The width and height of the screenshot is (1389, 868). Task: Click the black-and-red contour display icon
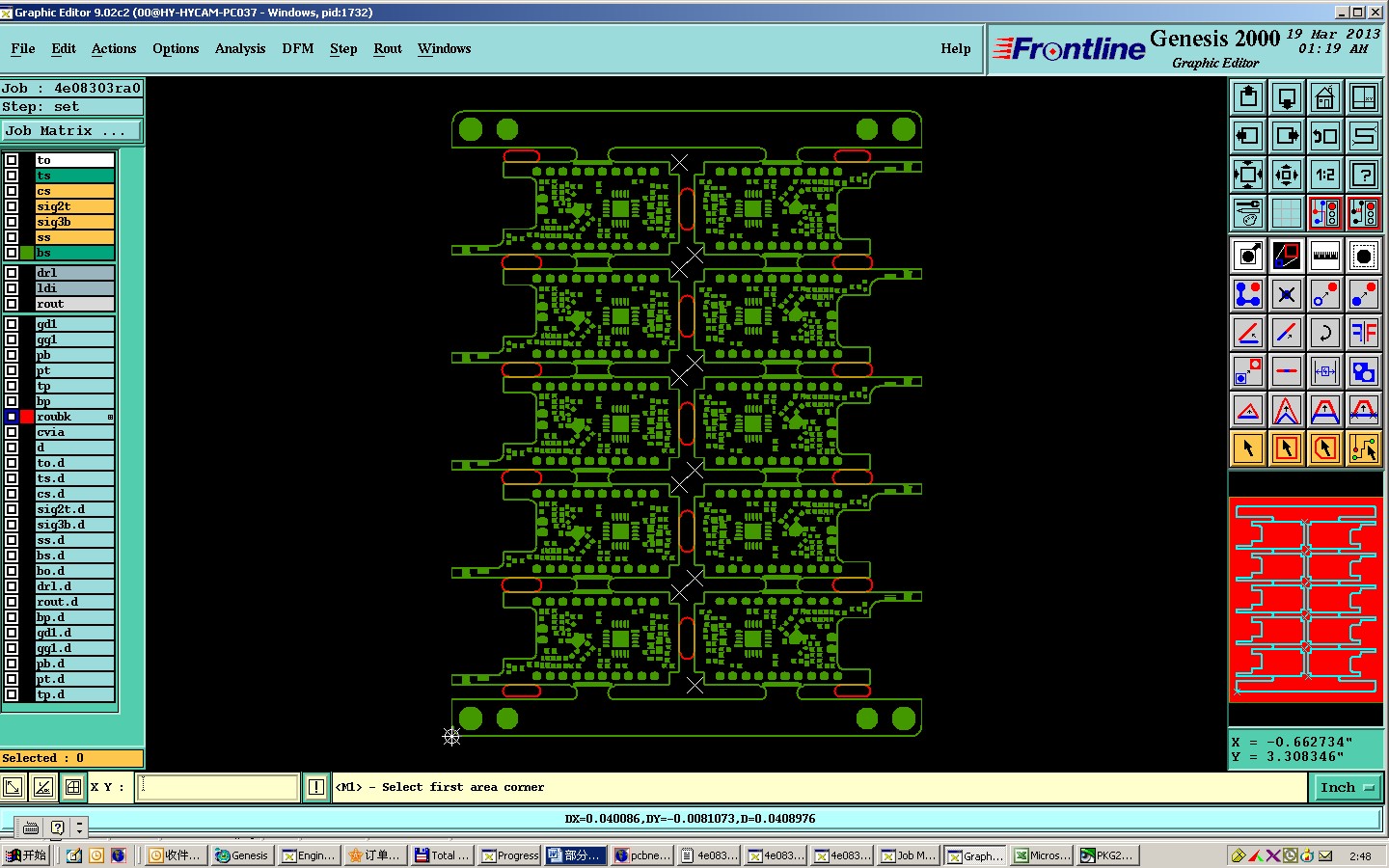coord(1287,256)
